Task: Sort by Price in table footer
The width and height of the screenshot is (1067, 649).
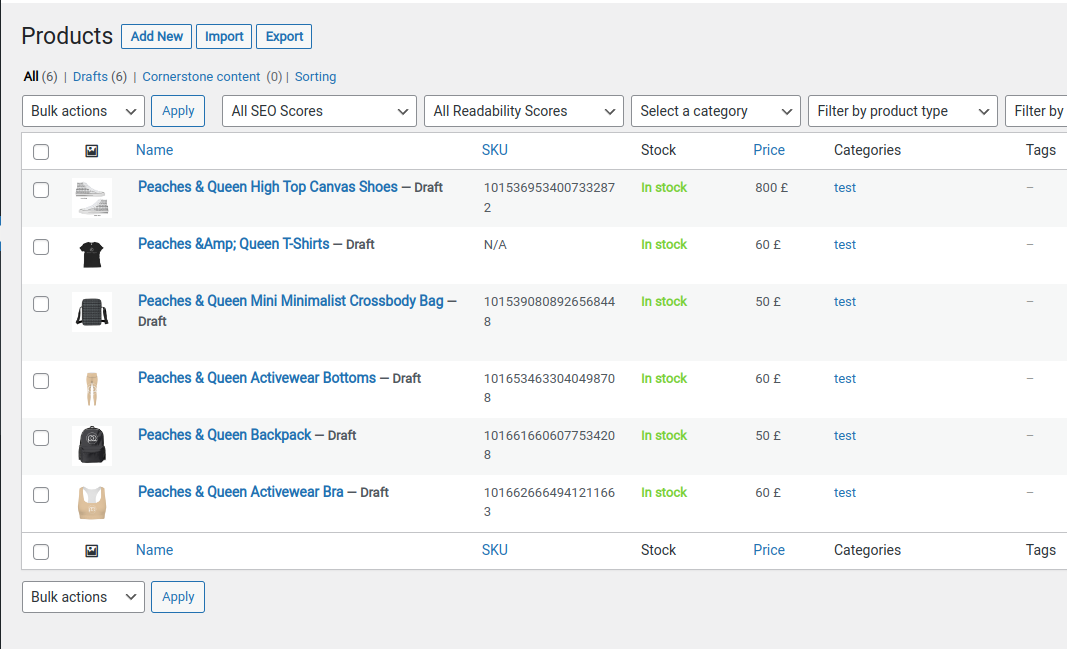Action: click(769, 550)
